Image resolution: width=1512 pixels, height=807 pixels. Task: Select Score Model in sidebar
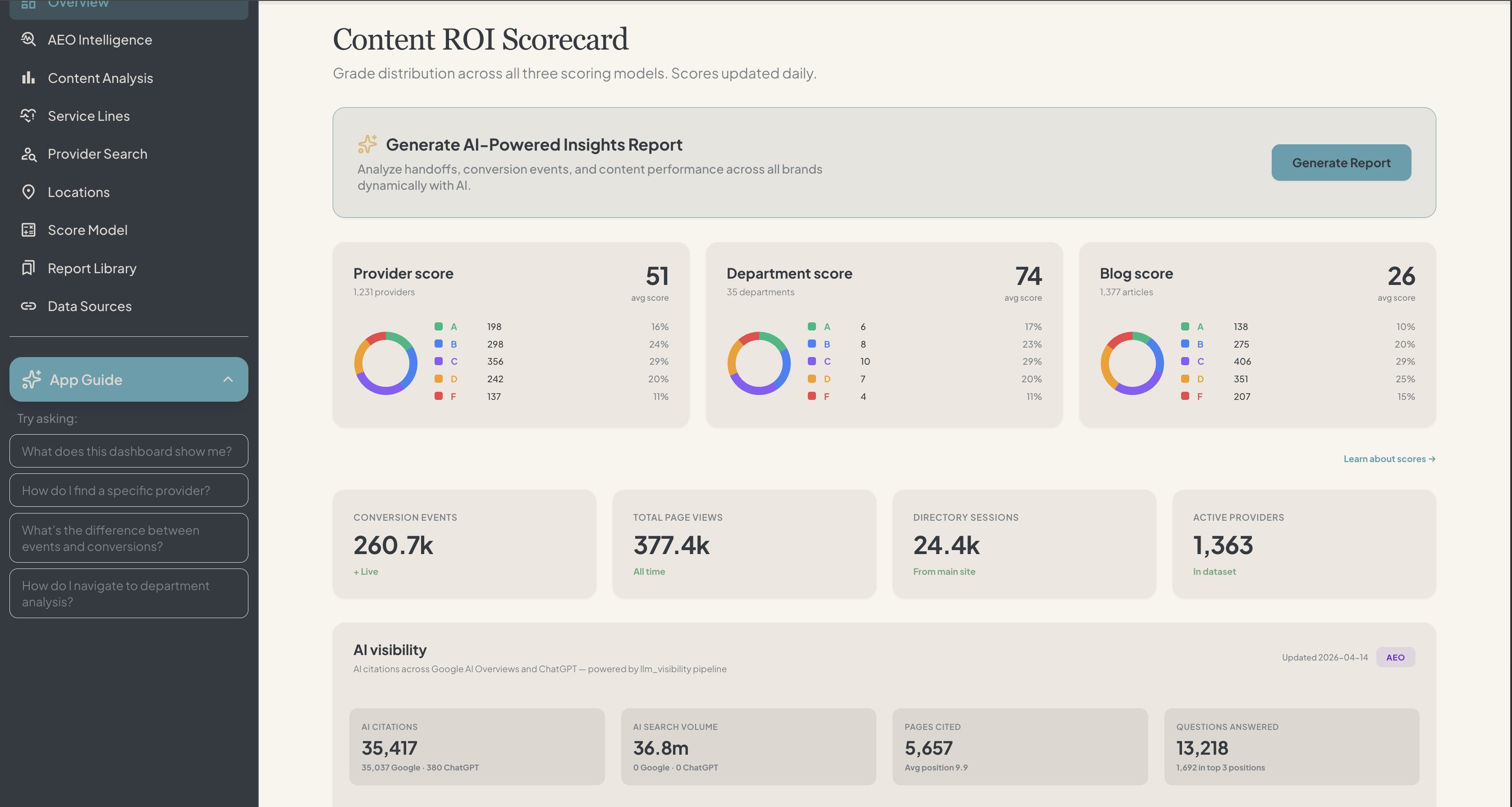point(128,230)
